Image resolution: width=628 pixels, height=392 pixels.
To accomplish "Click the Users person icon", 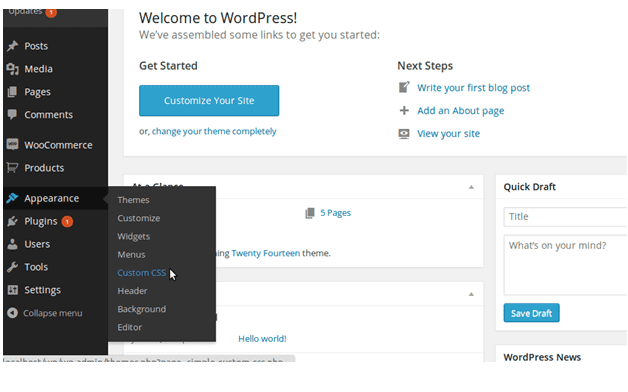I will pos(12,244).
